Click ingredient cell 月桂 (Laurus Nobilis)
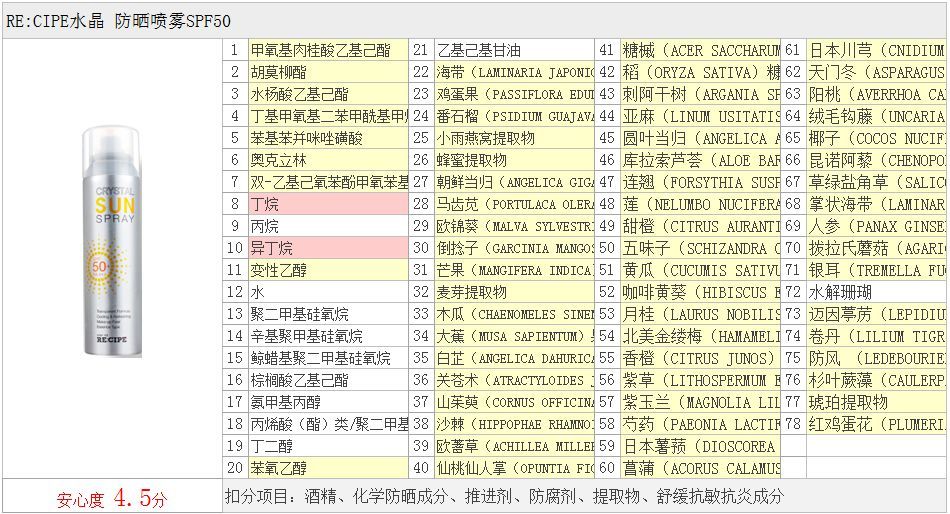950x514 pixels. (x=700, y=314)
